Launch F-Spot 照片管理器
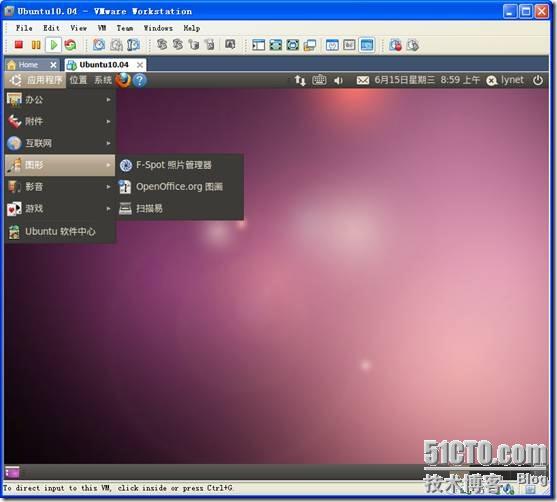 click(180, 165)
